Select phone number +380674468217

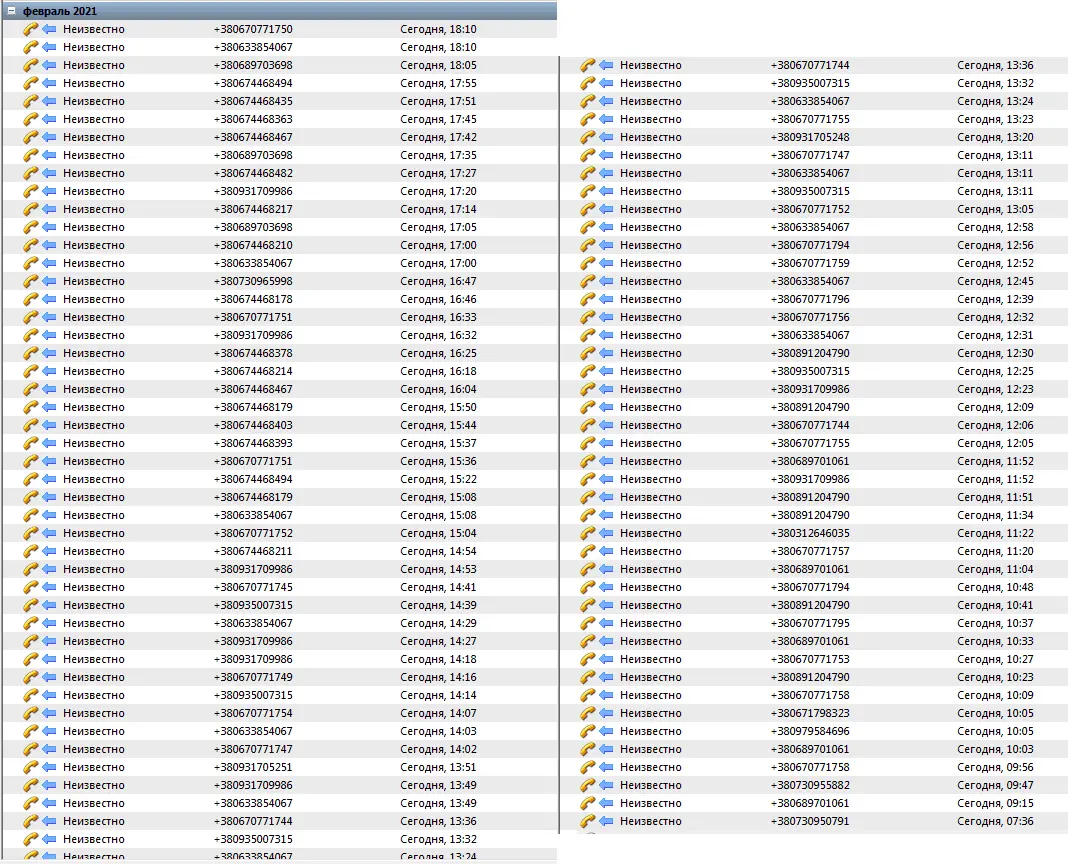253,209
